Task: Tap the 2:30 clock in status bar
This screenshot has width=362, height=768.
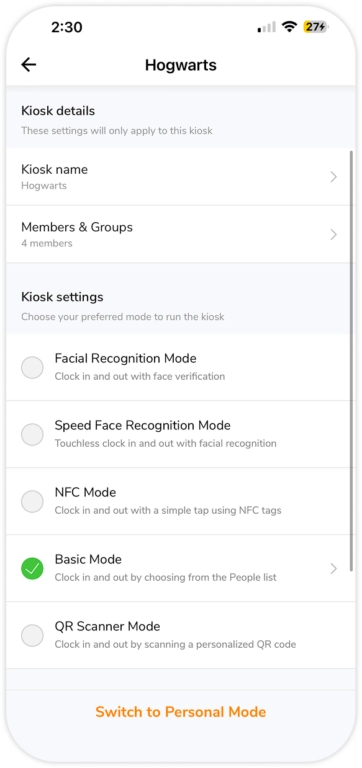Action: [x=67, y=27]
